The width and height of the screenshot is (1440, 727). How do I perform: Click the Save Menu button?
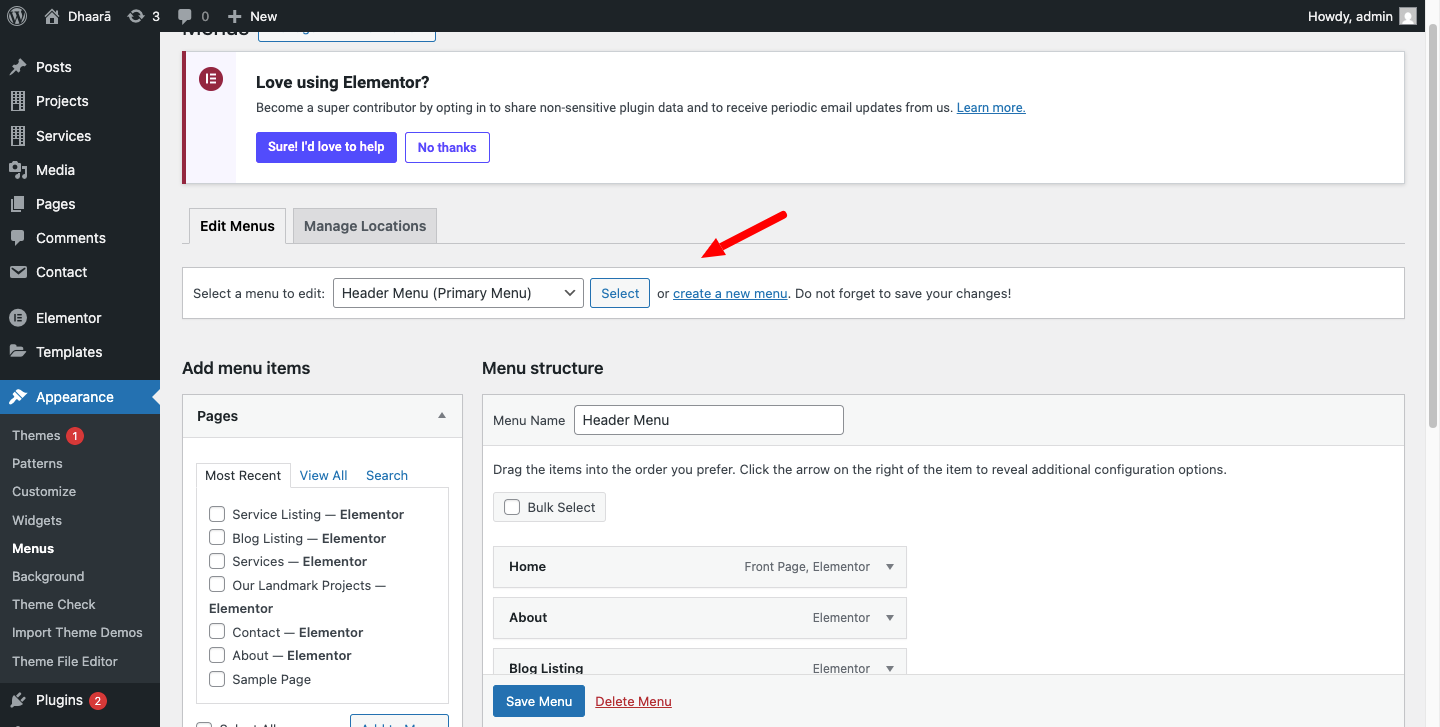(538, 701)
